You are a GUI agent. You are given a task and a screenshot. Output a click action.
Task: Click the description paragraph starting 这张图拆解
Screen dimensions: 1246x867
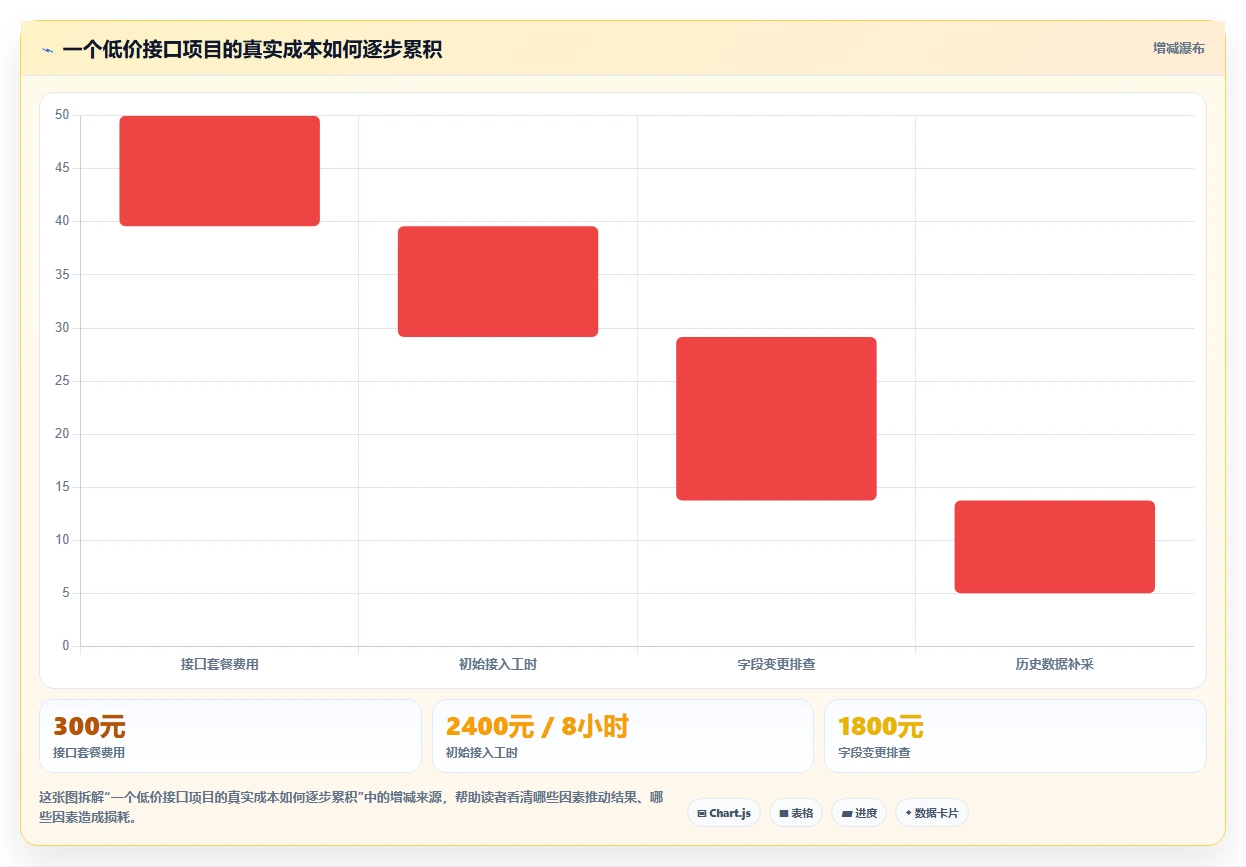pyautogui.click(x=351, y=807)
